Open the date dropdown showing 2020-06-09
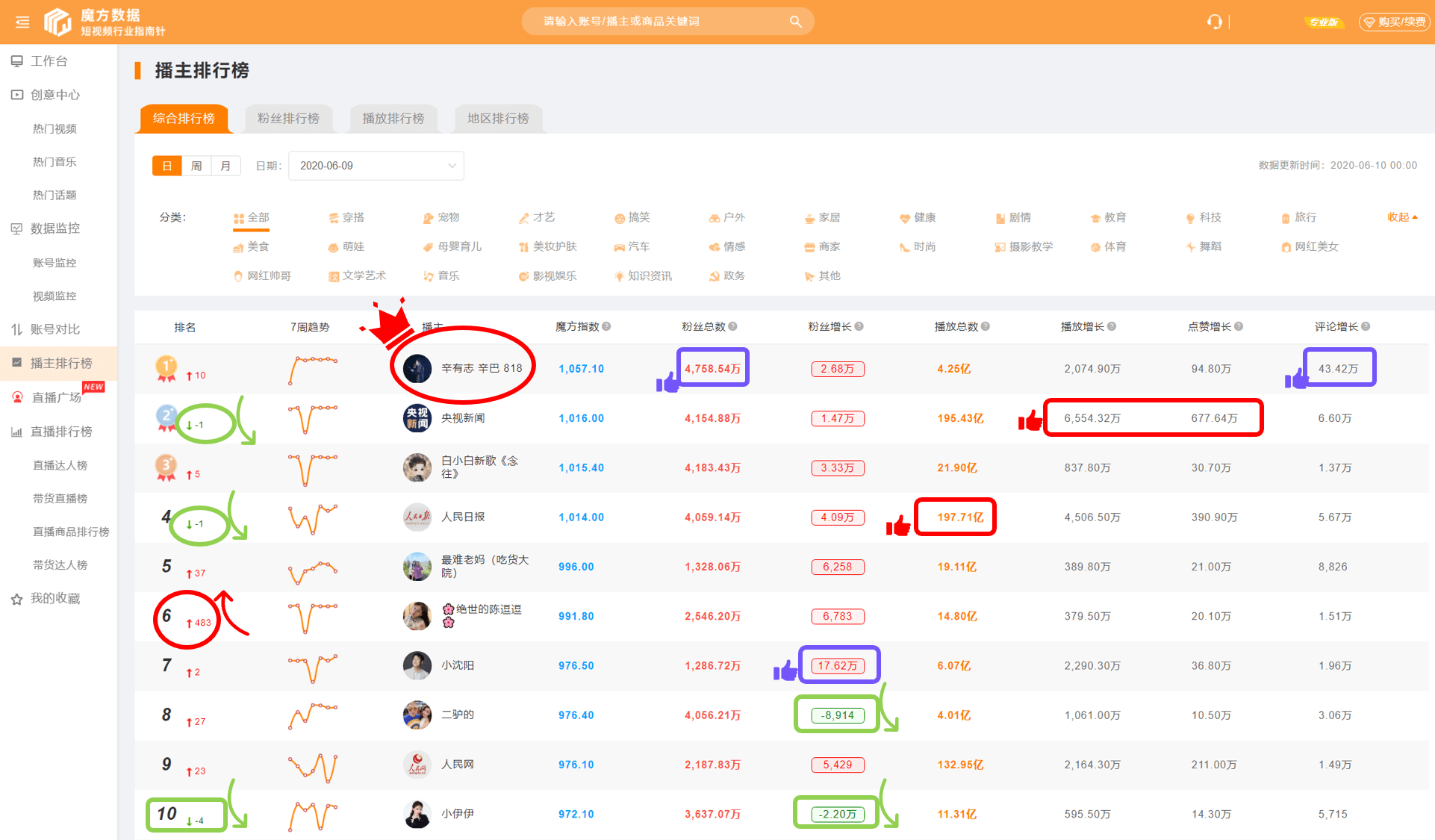Viewport: 1435px width, 840px height. 376,166
